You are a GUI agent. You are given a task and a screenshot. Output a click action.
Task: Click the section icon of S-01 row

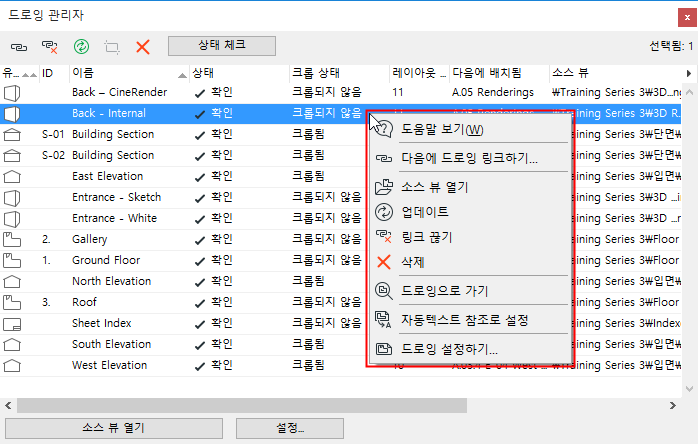[12, 134]
